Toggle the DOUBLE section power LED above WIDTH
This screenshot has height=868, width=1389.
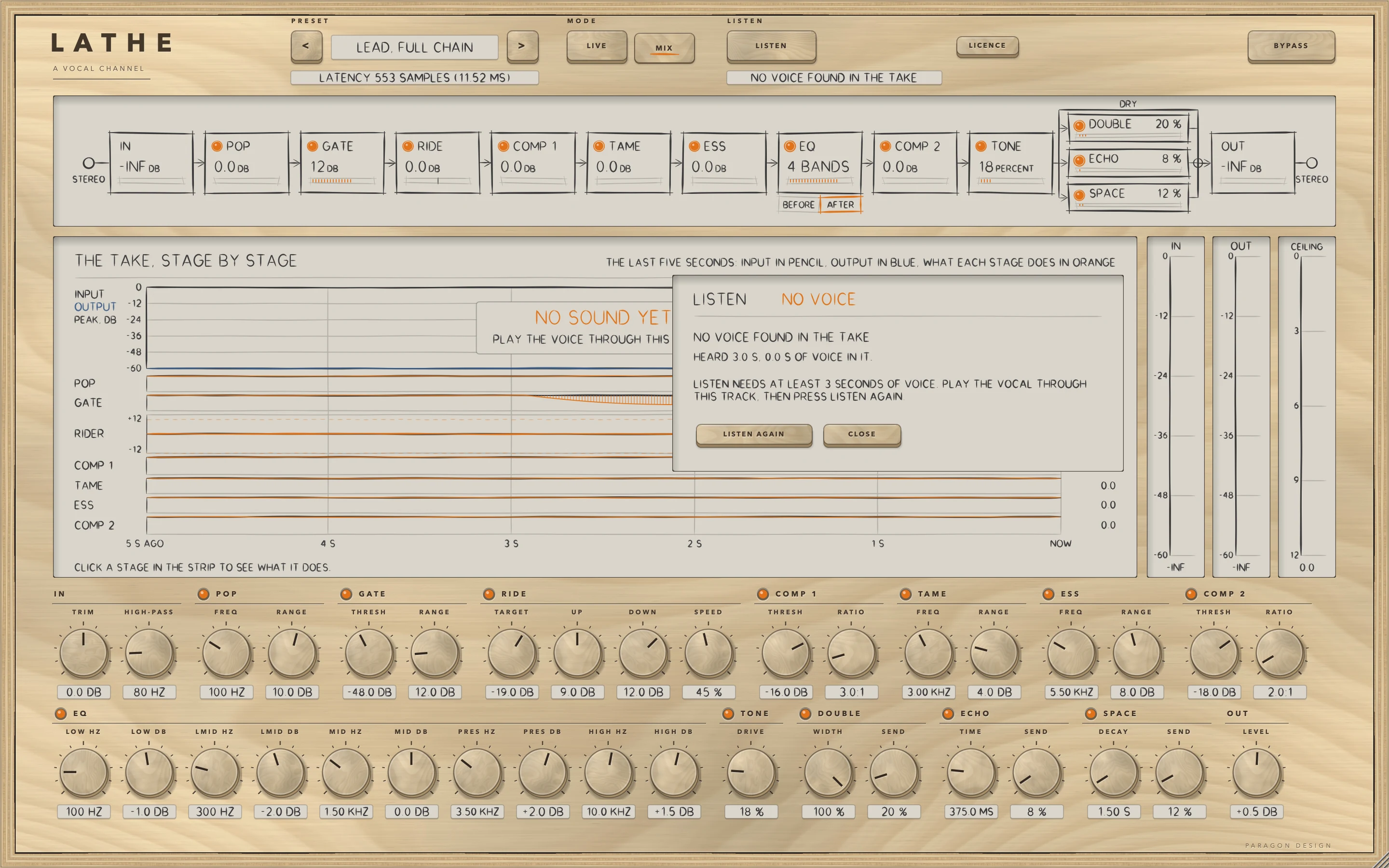coord(805,714)
